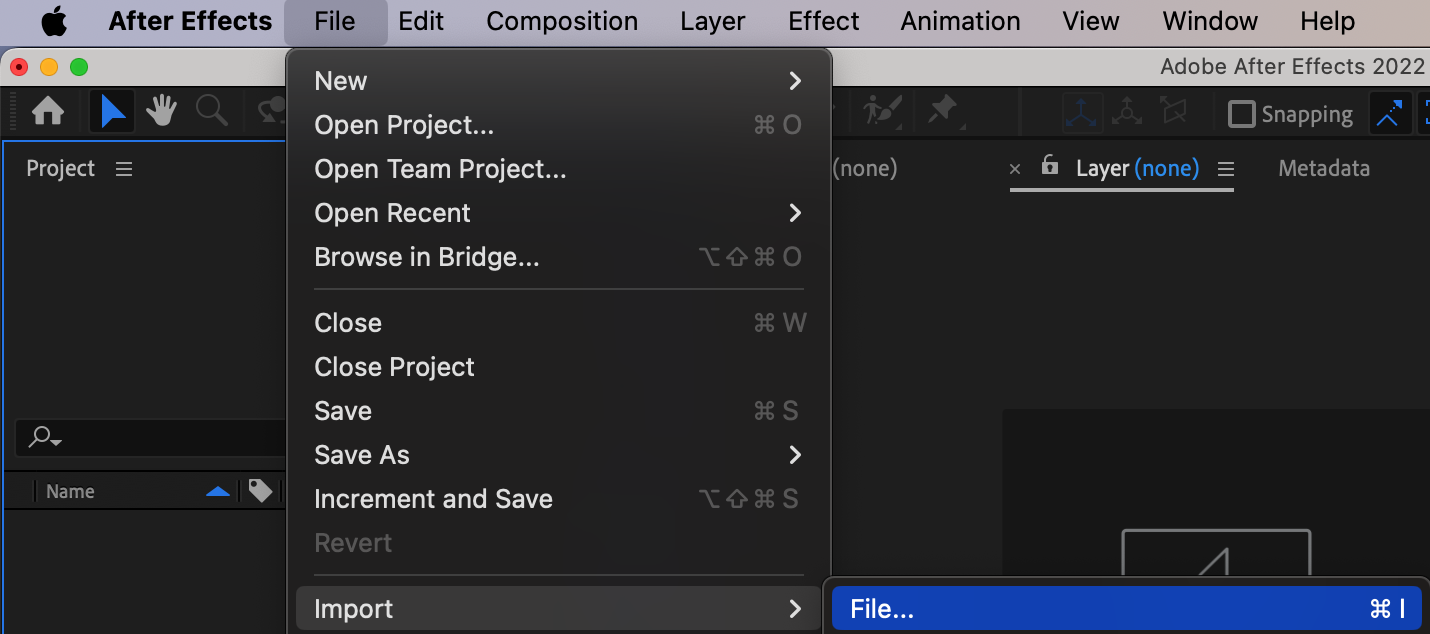Open the Layer panel options menu

(1226, 169)
